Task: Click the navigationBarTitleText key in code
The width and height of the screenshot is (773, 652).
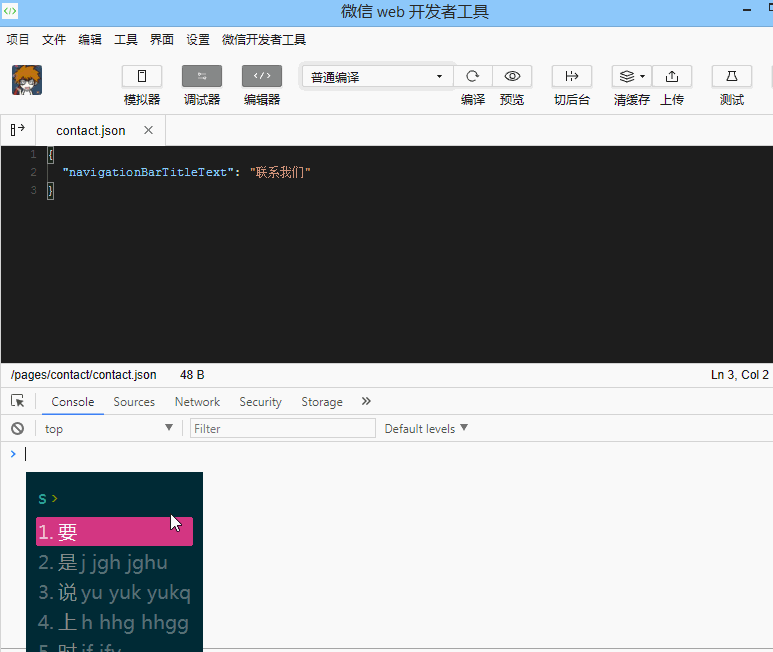Action: click(x=147, y=172)
